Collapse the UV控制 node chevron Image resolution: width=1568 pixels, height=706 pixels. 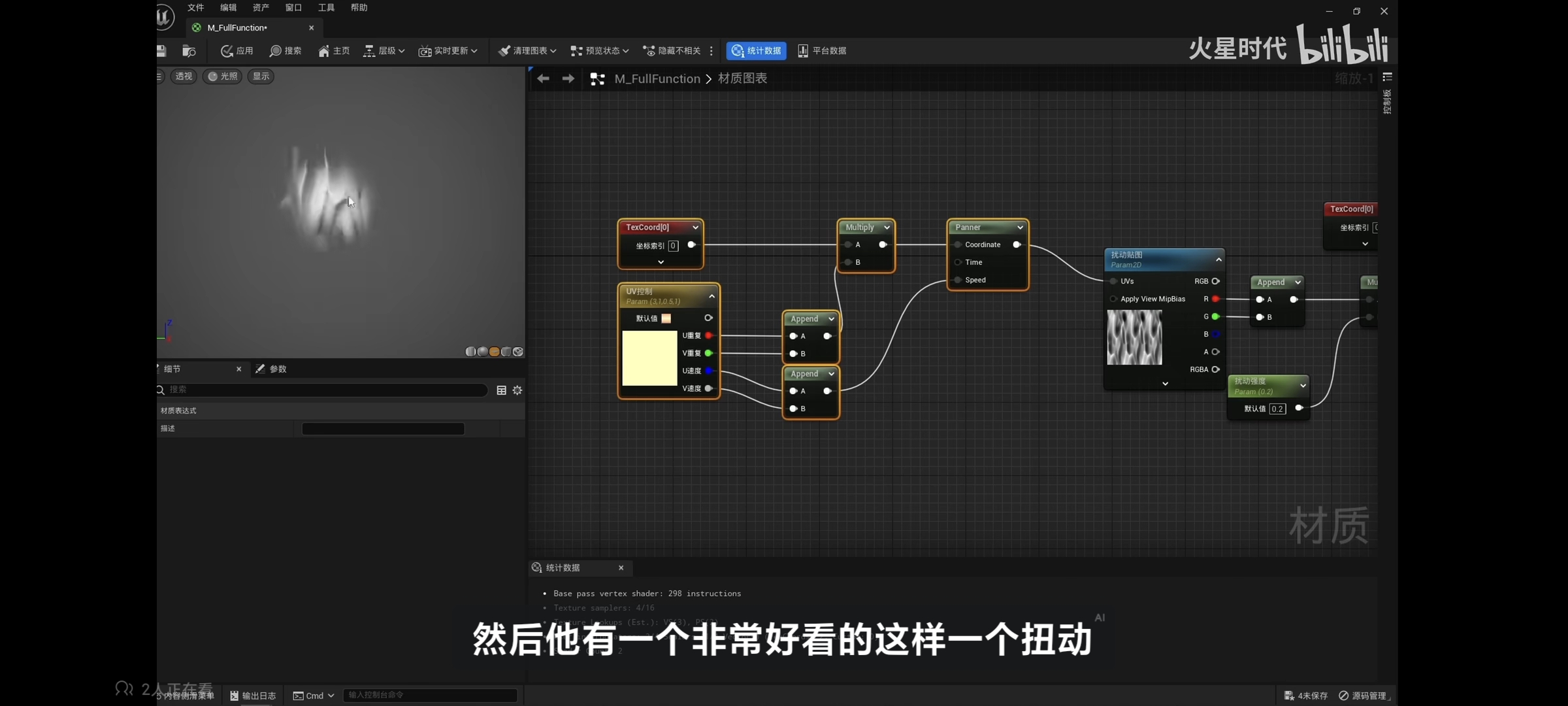click(711, 296)
